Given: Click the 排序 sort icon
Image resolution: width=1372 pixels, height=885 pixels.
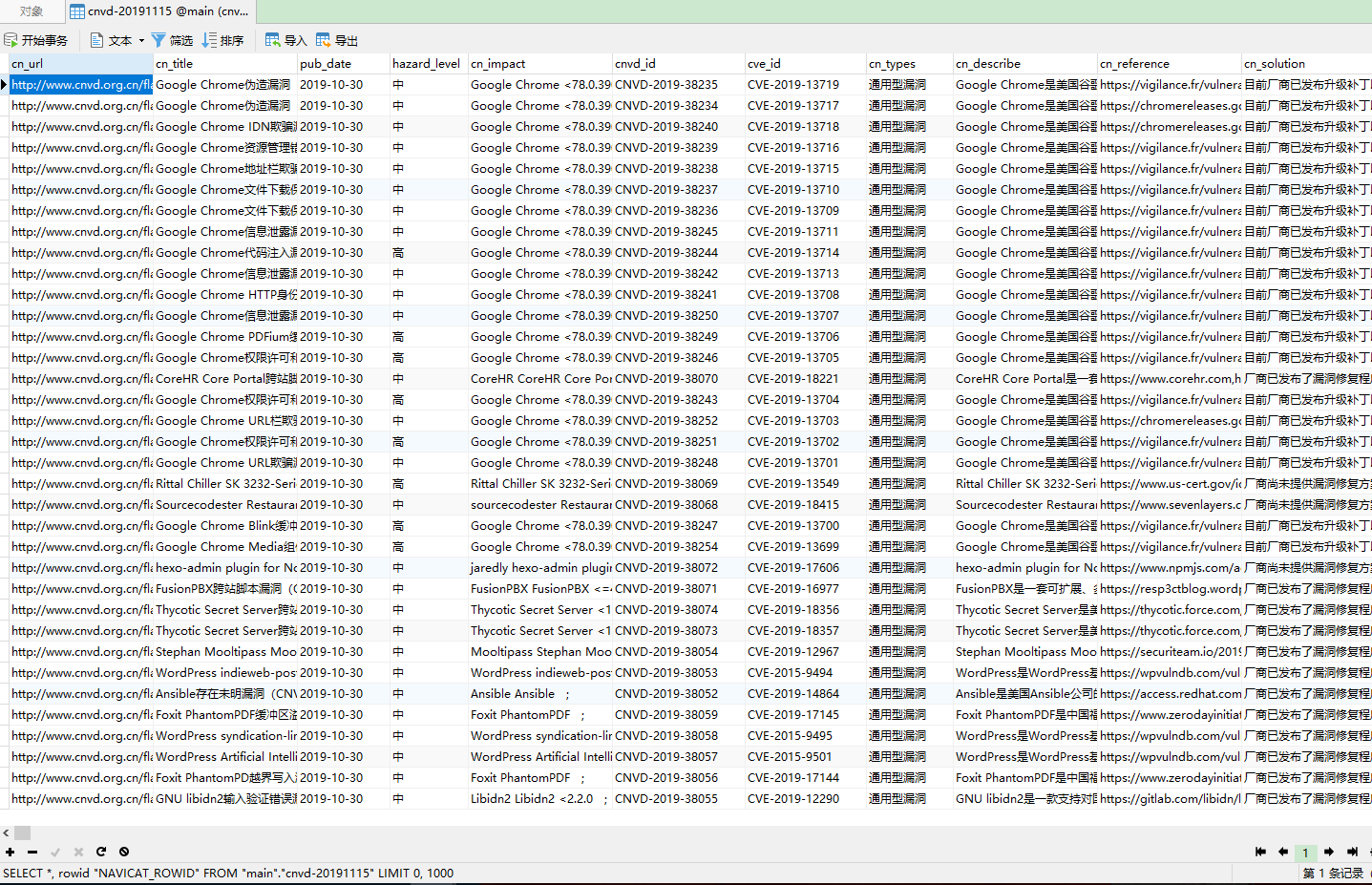Looking at the screenshot, I should (208, 40).
